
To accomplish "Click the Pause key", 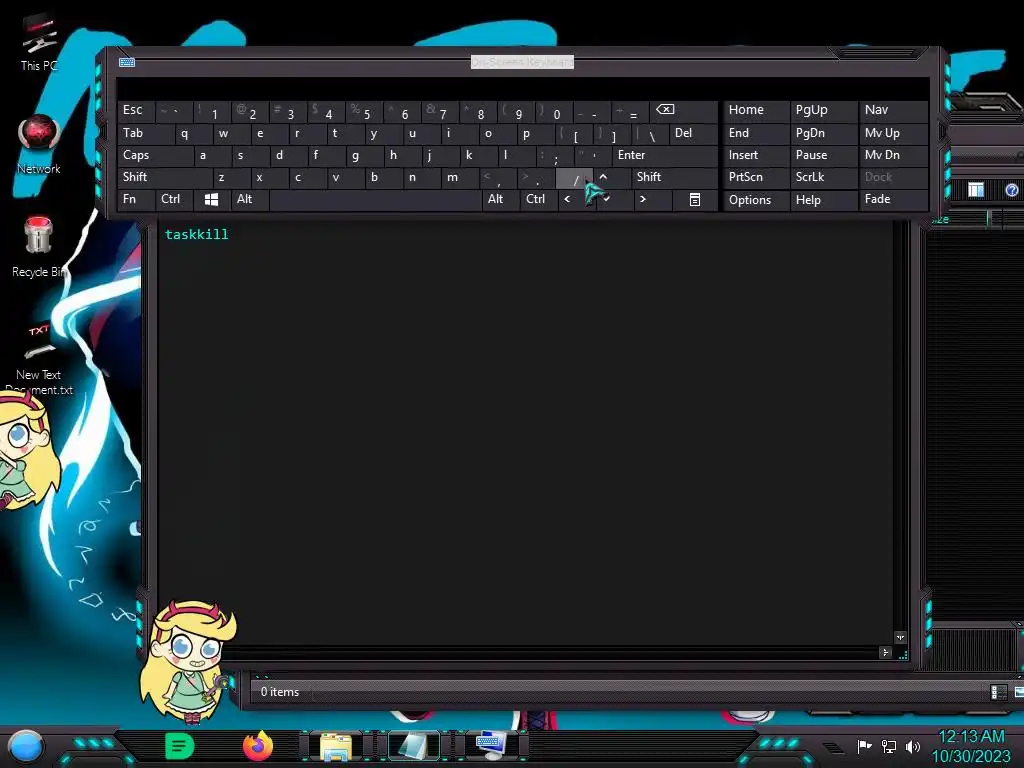I will point(822,155).
